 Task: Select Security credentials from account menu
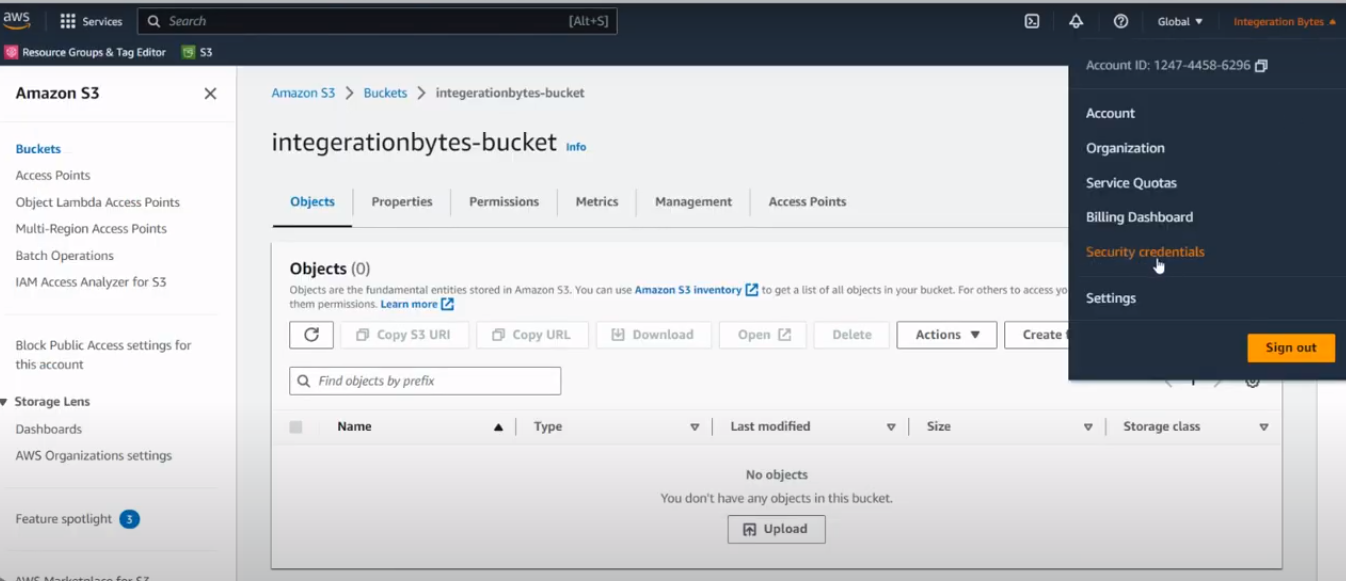[1145, 252]
